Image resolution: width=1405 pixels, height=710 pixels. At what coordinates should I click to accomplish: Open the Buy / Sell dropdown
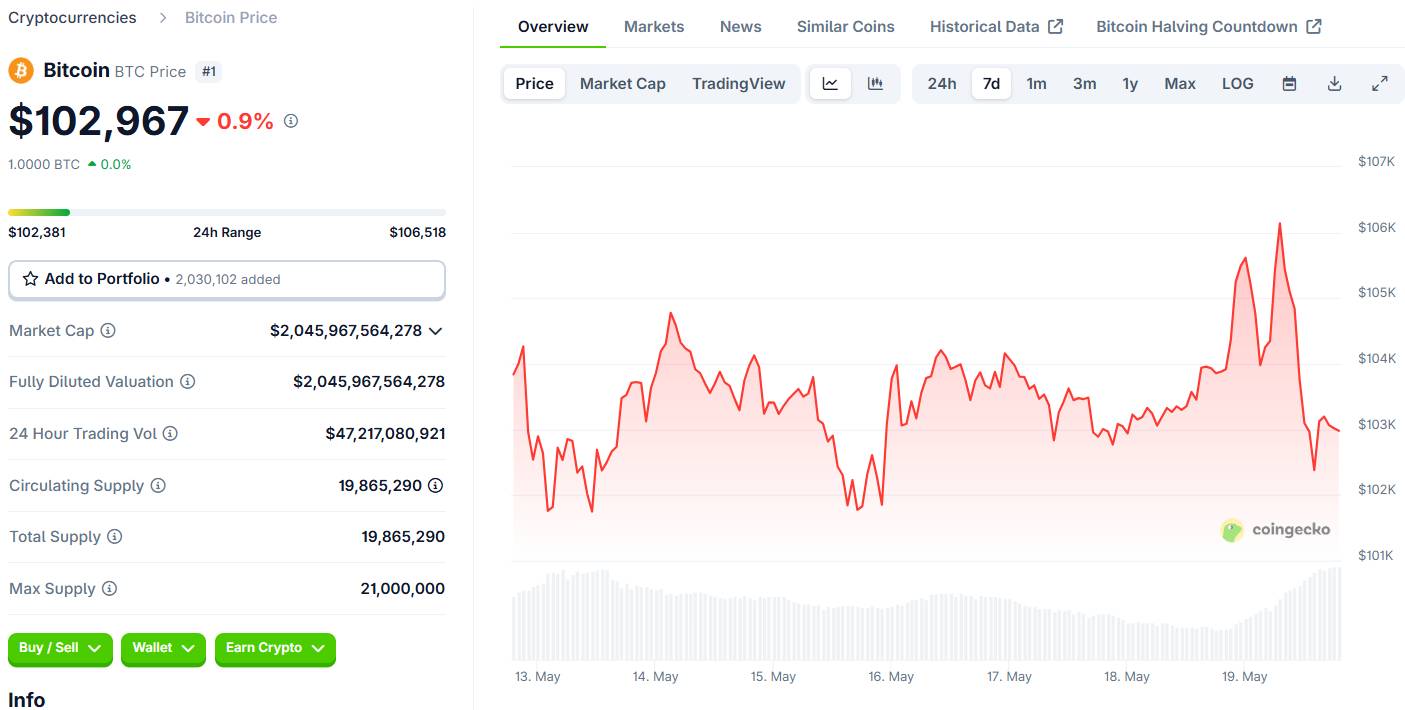click(60, 649)
